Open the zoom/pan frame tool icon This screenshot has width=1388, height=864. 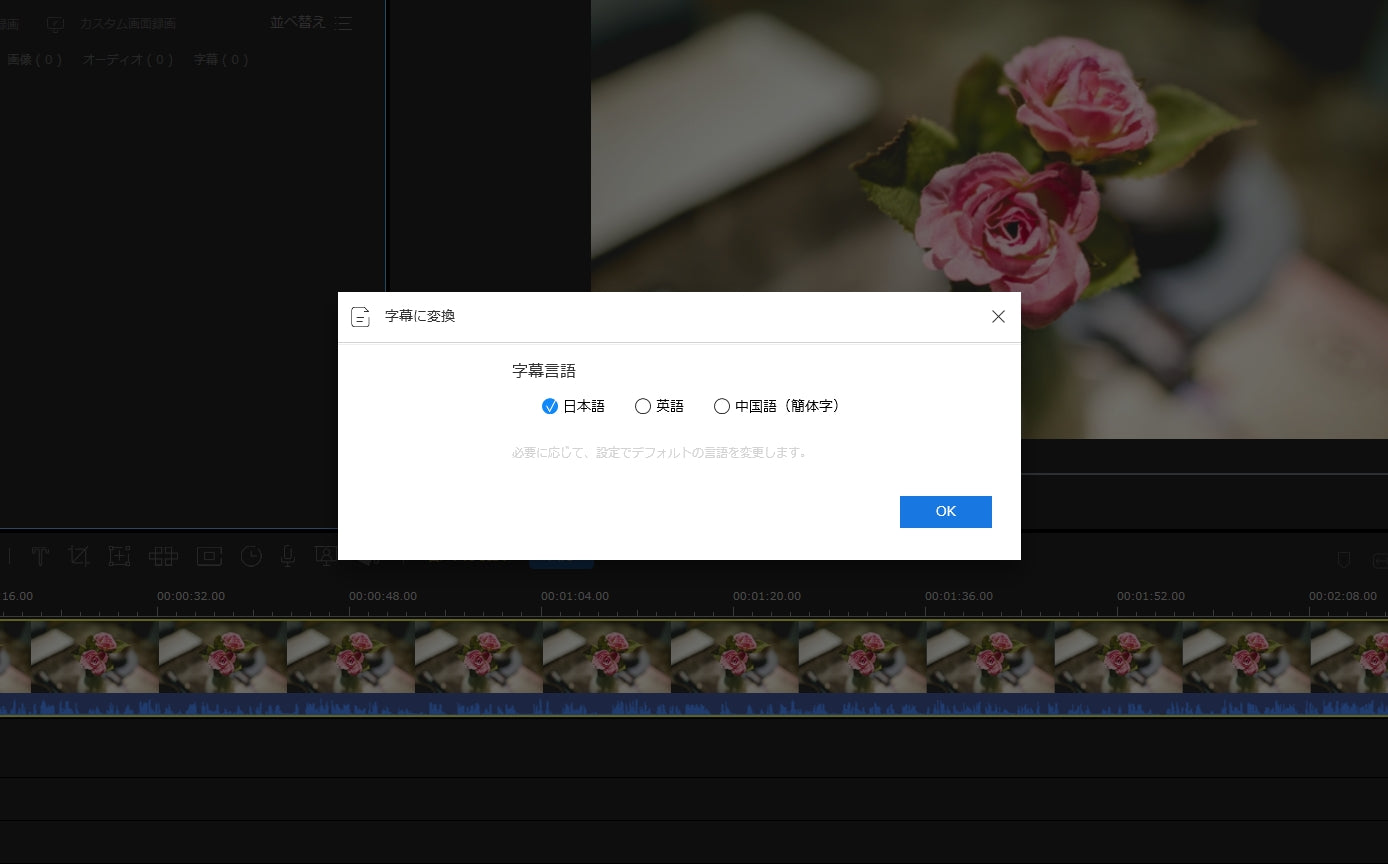coord(120,556)
